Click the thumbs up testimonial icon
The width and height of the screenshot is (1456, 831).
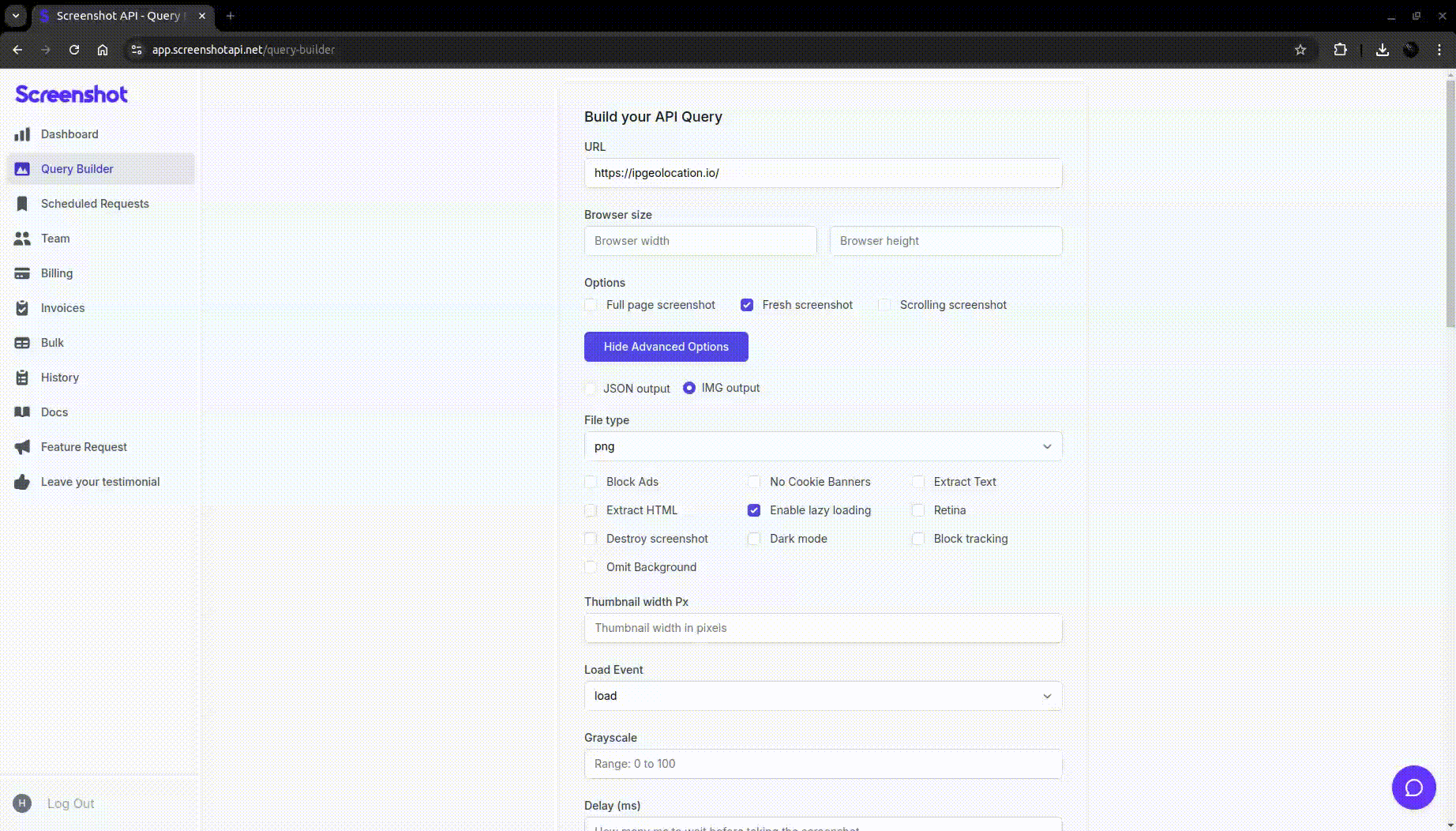coord(22,482)
